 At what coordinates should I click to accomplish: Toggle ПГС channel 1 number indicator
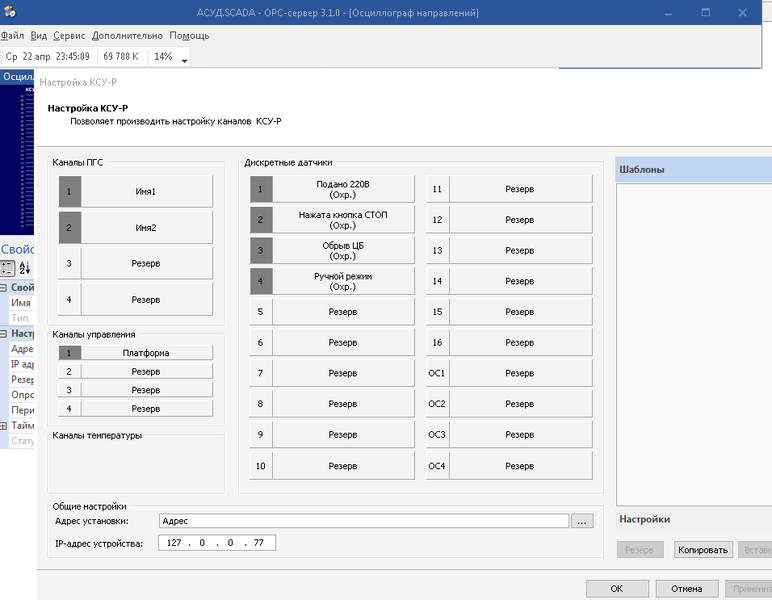click(69, 191)
